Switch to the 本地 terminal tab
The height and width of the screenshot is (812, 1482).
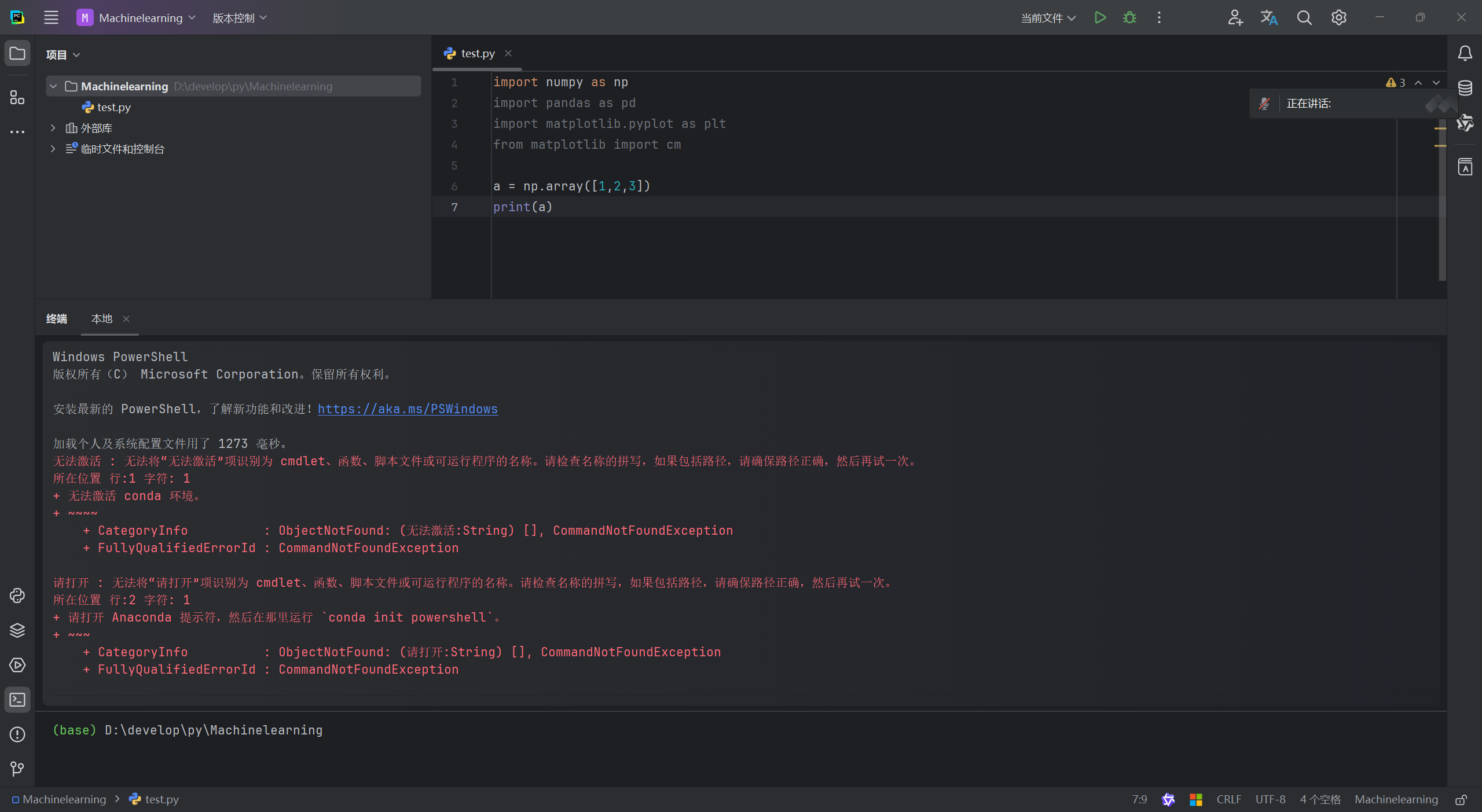(102, 318)
